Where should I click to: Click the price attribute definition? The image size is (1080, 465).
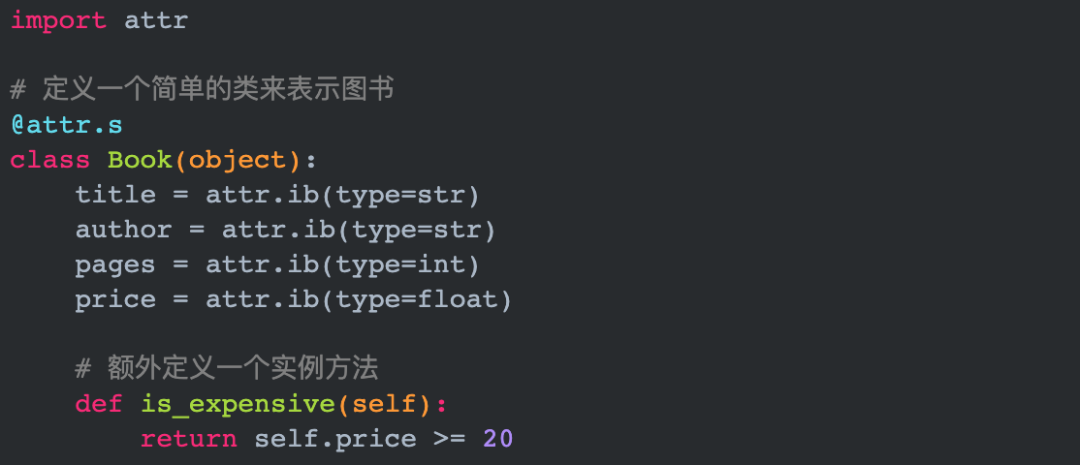pos(293,300)
